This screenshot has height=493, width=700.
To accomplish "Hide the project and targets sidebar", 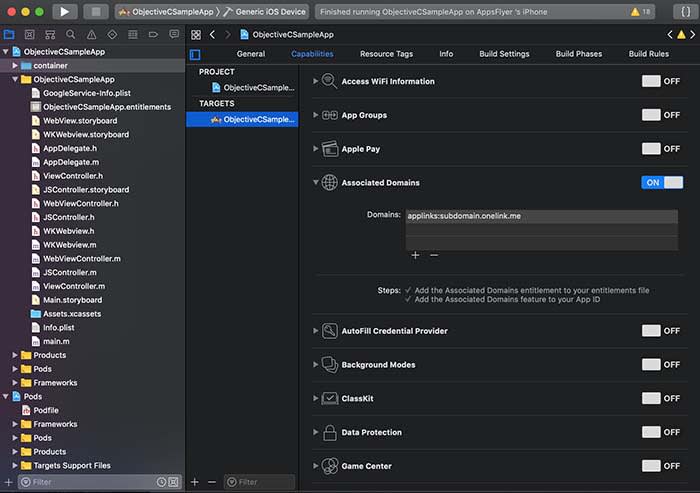I will click(x=195, y=54).
